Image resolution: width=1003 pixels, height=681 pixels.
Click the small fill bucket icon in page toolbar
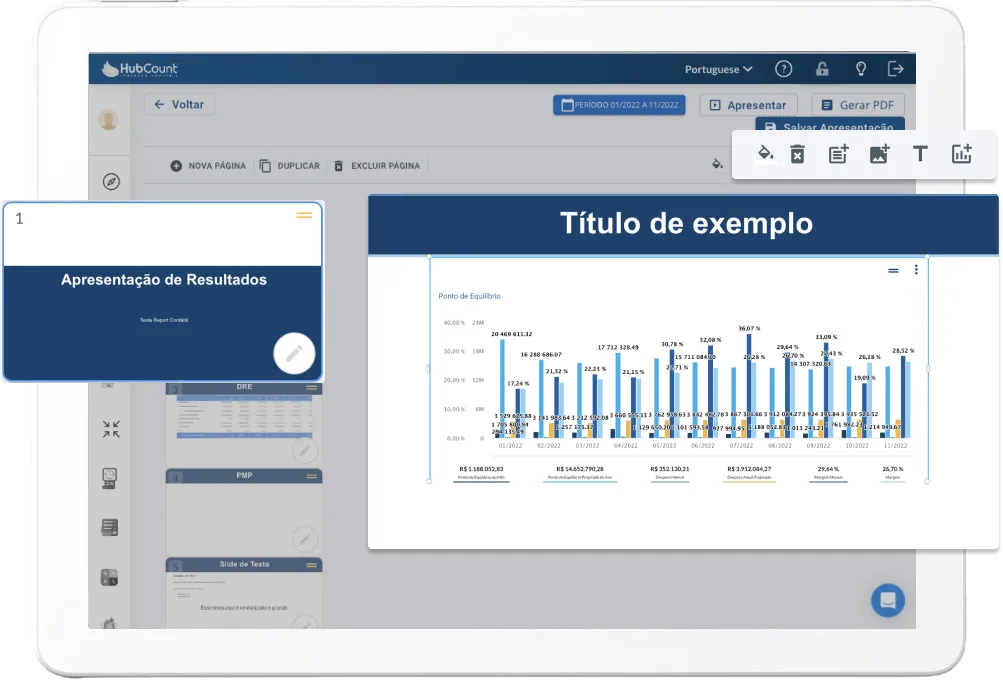(718, 164)
